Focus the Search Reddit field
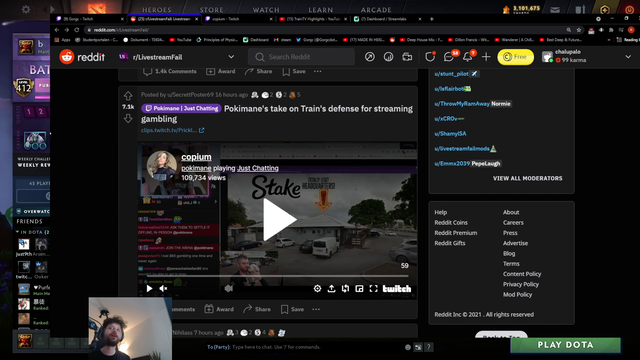 click(301, 57)
